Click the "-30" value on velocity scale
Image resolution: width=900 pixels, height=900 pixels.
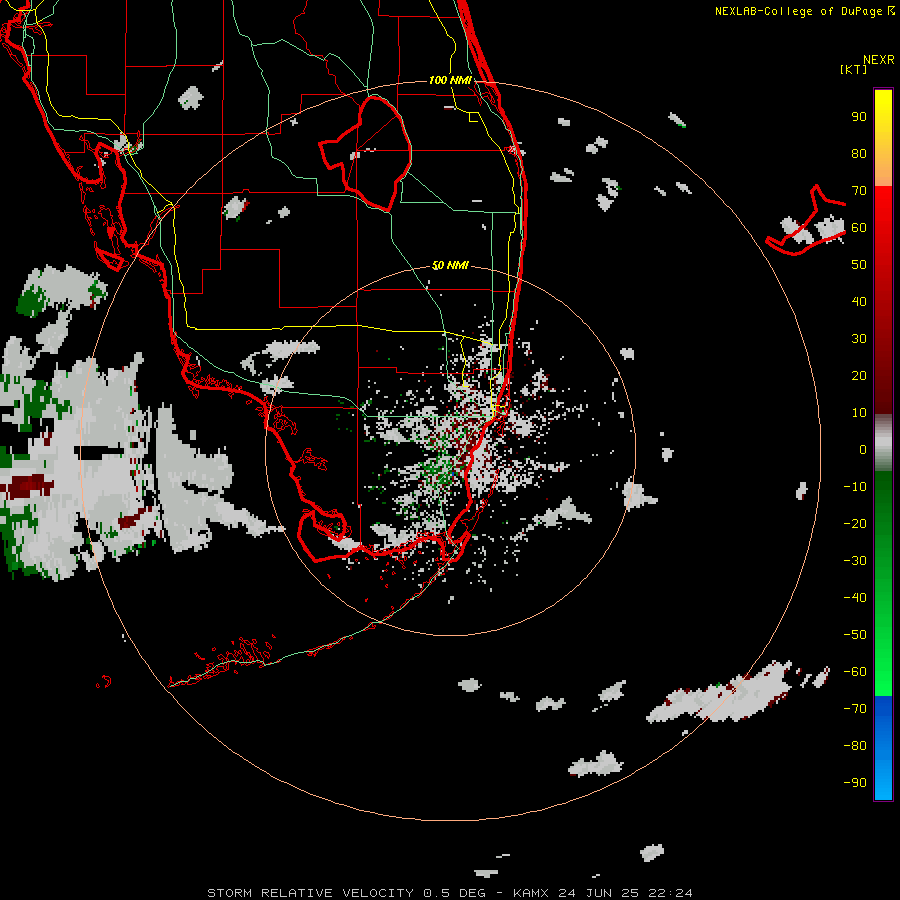click(x=855, y=561)
